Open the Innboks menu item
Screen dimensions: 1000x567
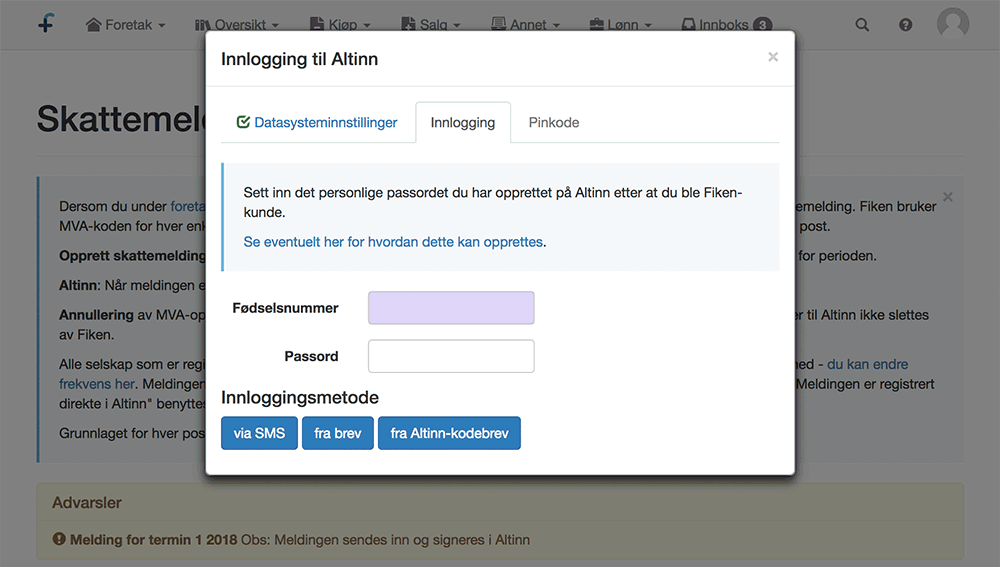pos(726,25)
